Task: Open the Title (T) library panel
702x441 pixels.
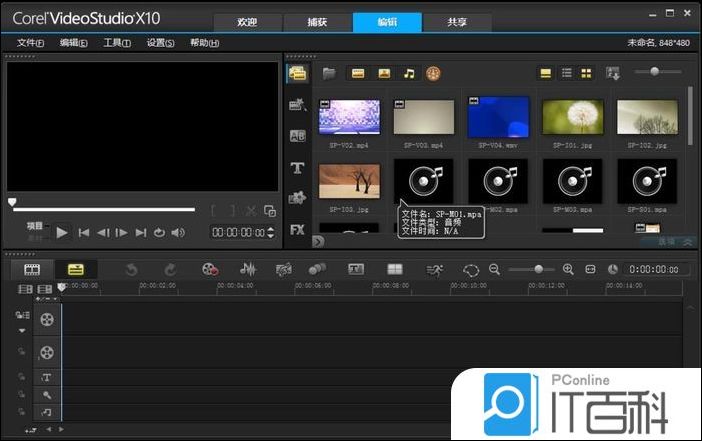Action: (297, 167)
